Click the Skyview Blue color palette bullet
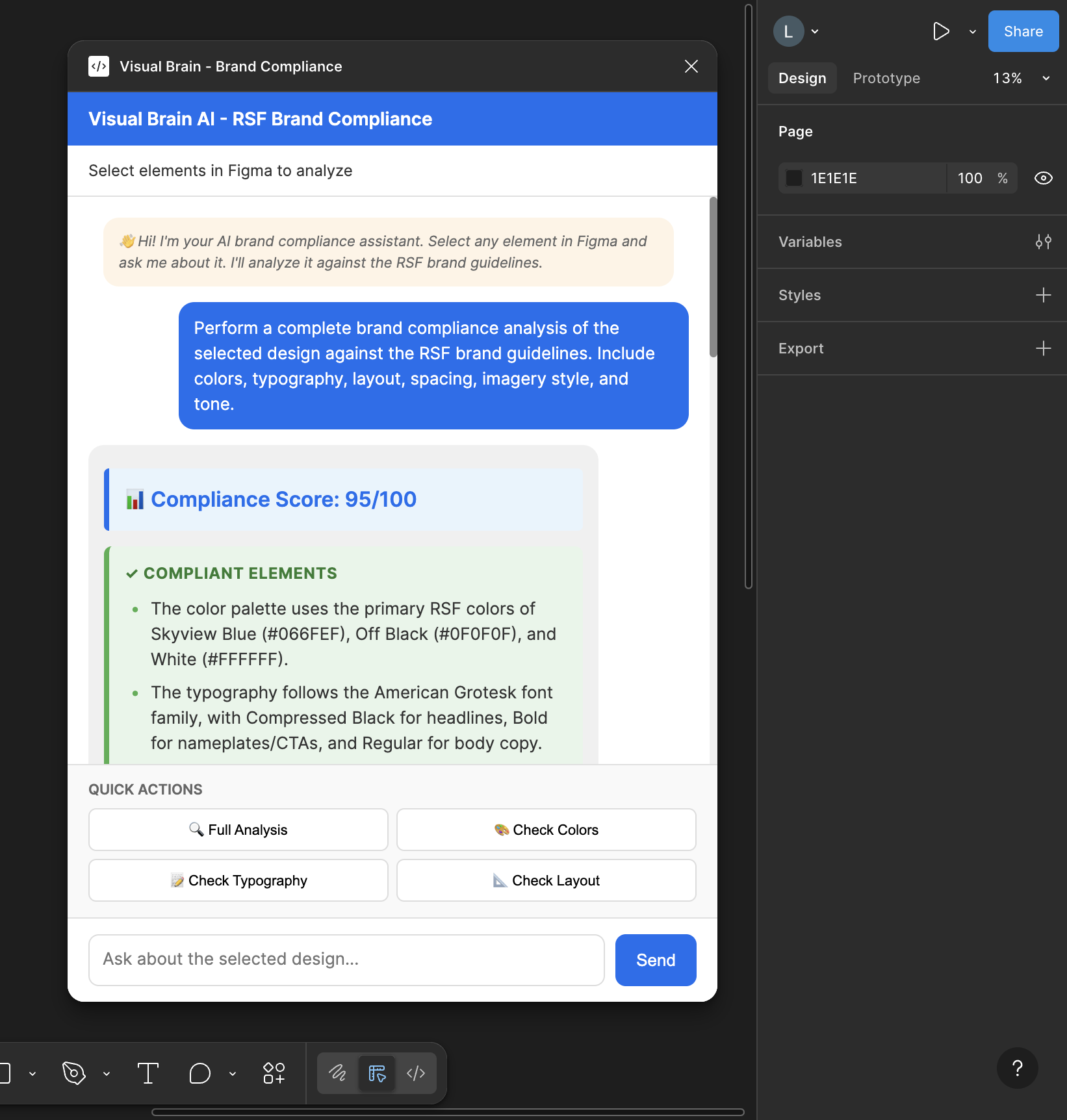The height and width of the screenshot is (1120, 1067). [x=354, y=634]
